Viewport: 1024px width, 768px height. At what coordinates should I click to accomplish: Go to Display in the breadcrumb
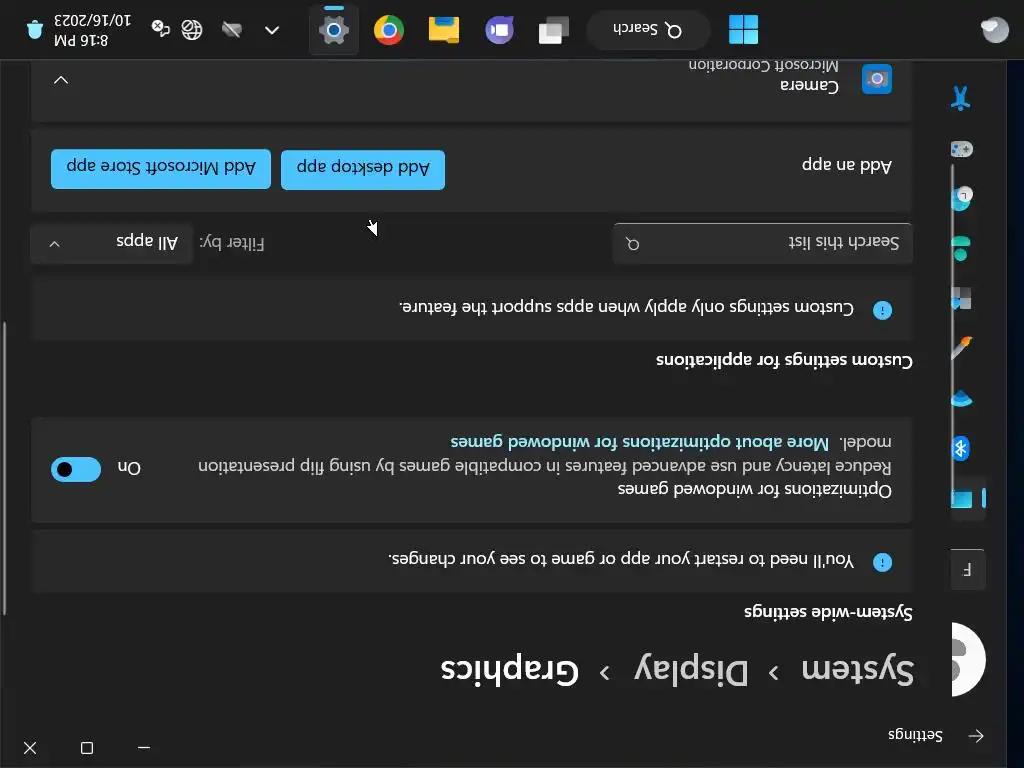click(x=692, y=669)
